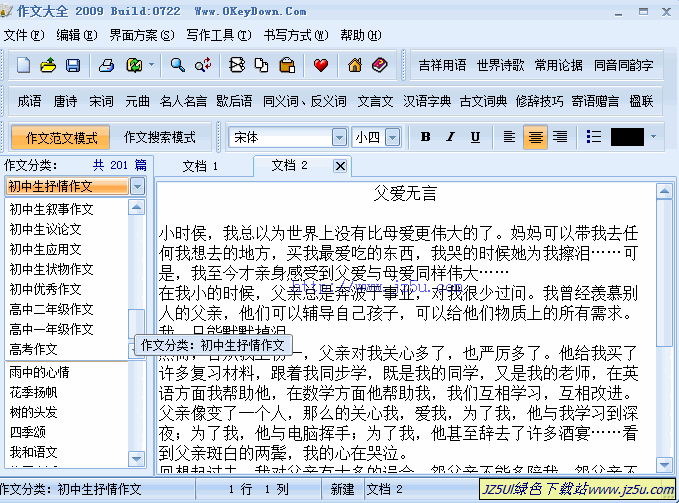Click the bullet list icon

[x=594, y=137]
